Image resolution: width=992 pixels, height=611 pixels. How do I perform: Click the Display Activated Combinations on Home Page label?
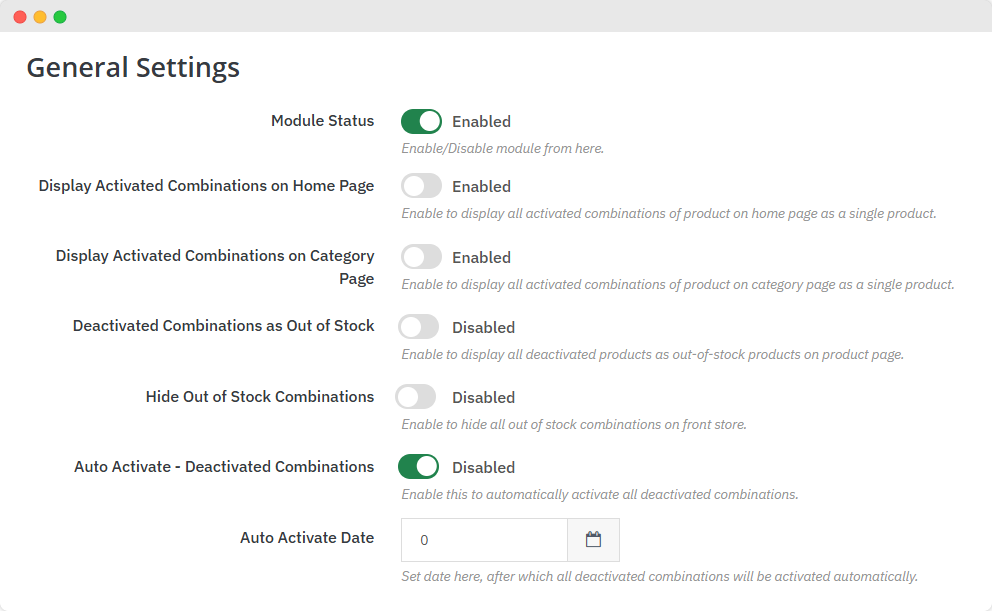pos(206,186)
